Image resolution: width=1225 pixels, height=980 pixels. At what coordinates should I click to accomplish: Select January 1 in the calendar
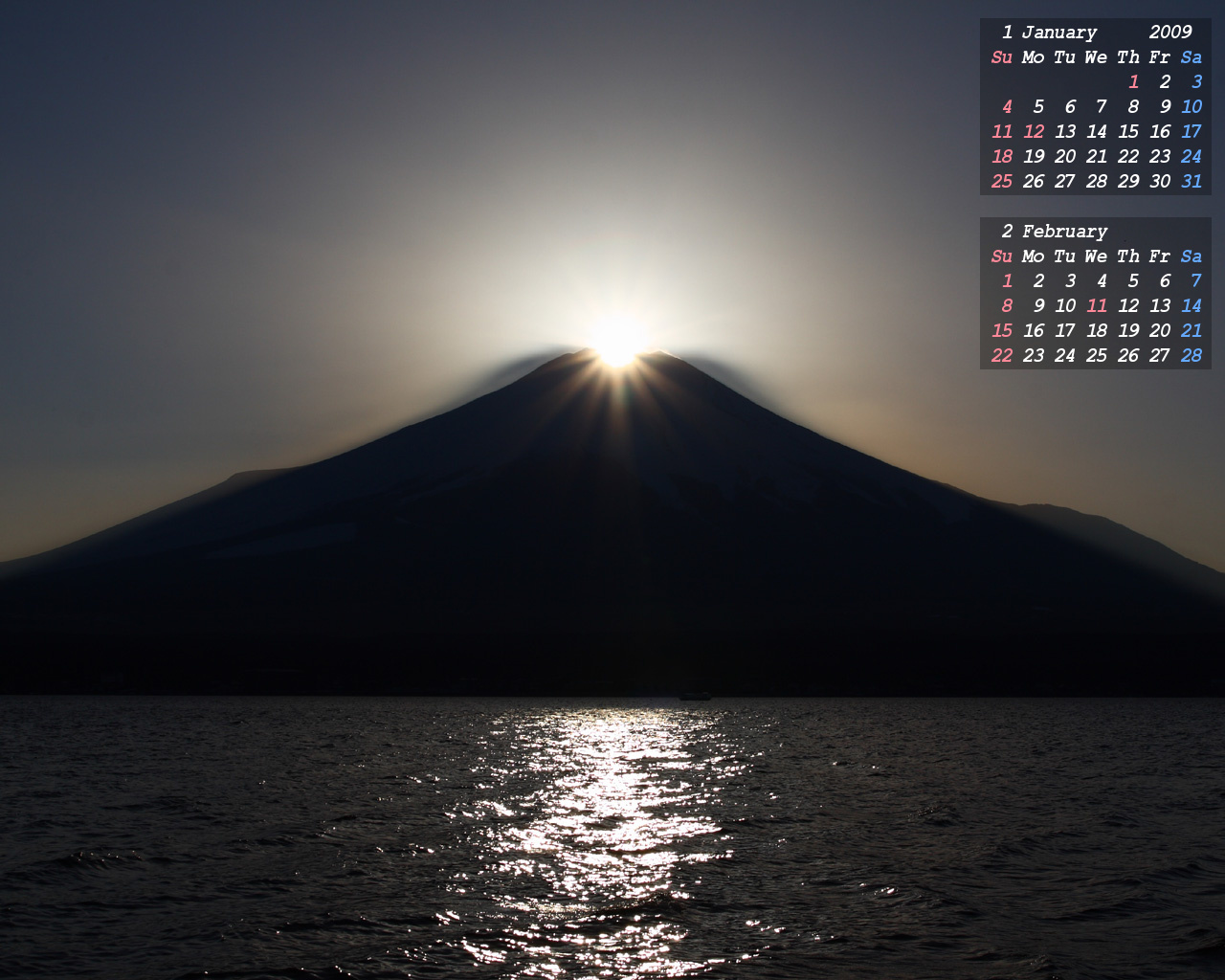tap(1134, 82)
